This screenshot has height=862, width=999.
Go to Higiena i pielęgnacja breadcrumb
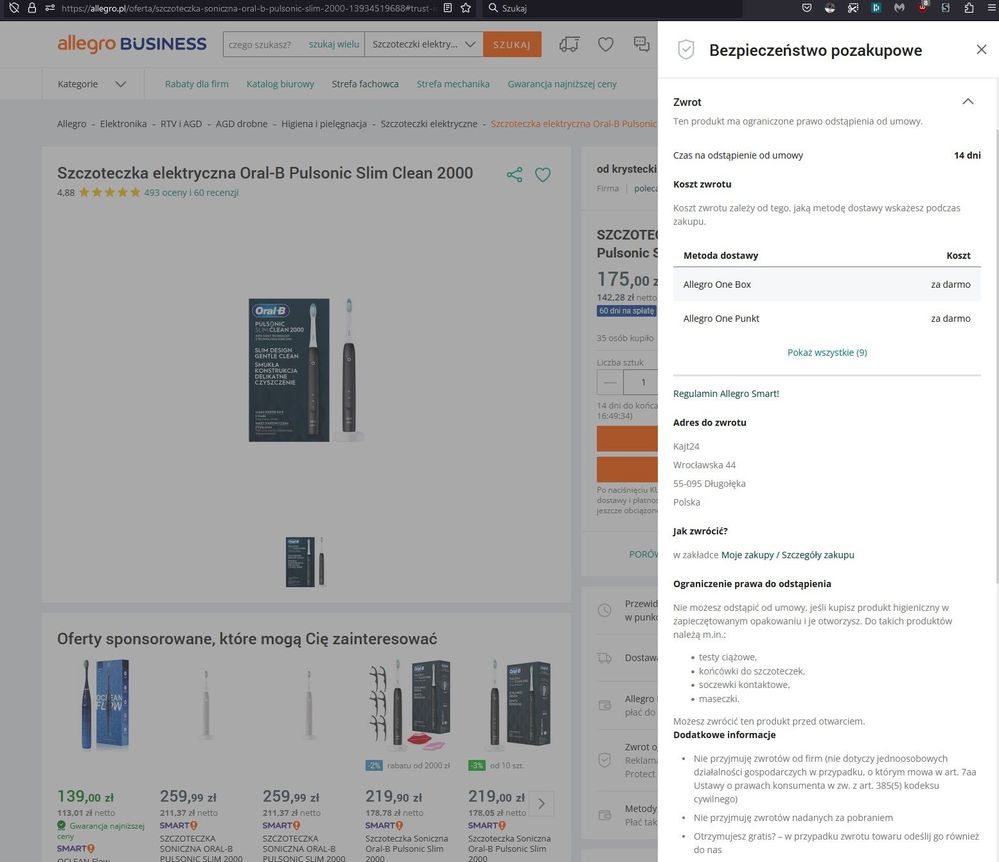[x=324, y=124]
